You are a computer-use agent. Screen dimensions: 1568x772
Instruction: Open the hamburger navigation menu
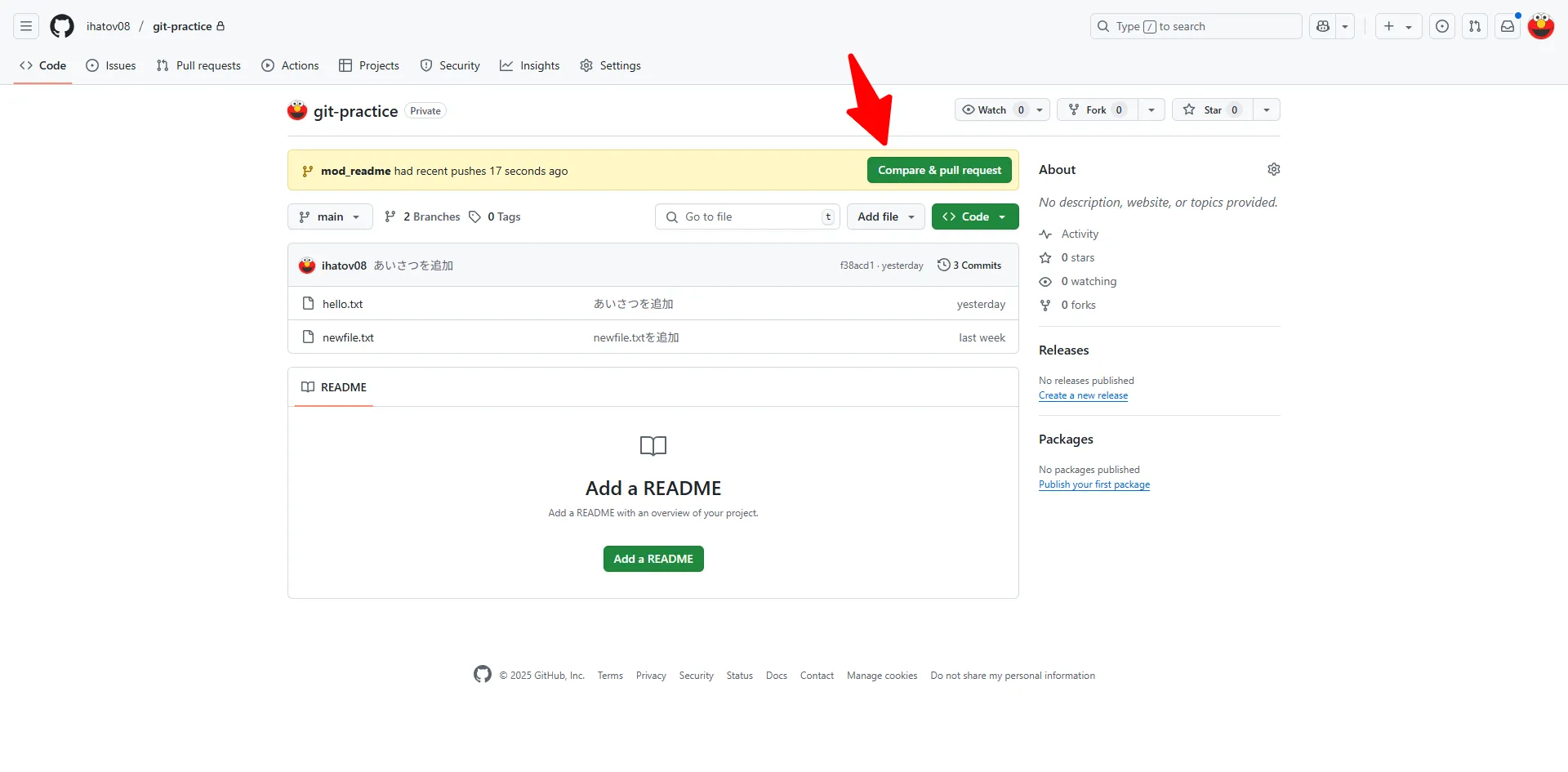(x=26, y=26)
